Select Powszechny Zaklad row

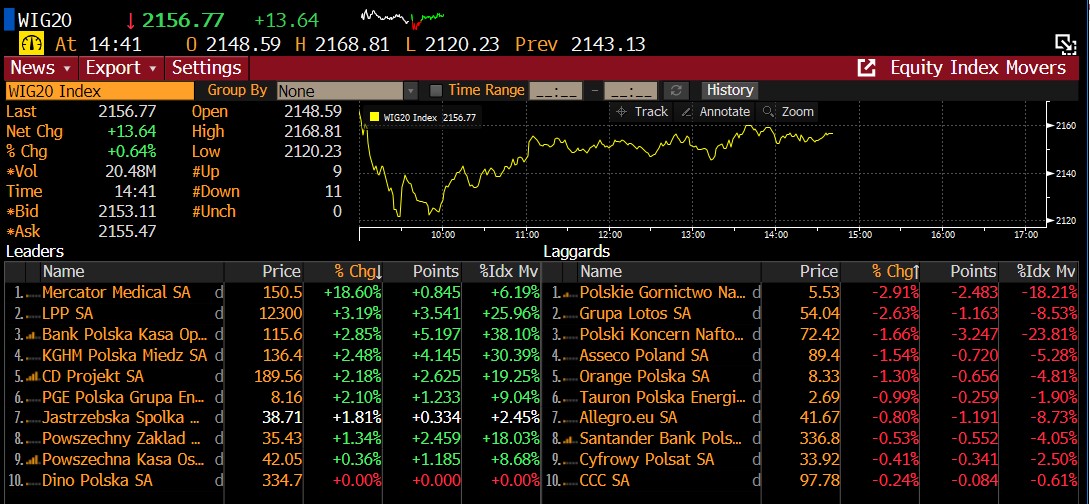[x=272, y=439]
